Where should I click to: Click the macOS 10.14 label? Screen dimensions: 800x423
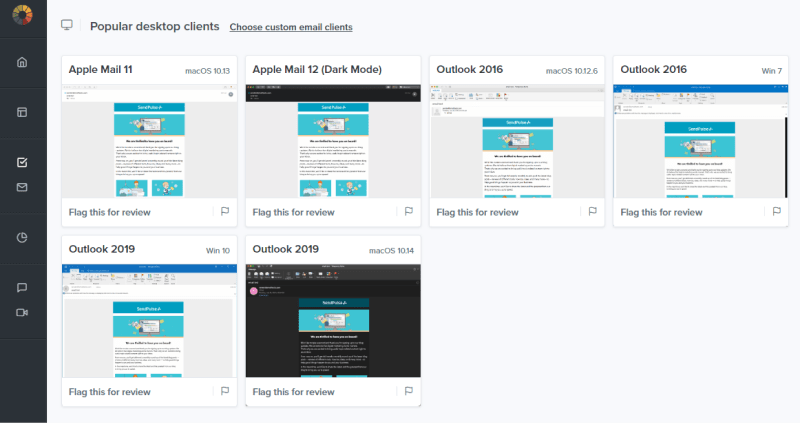[x=391, y=251]
